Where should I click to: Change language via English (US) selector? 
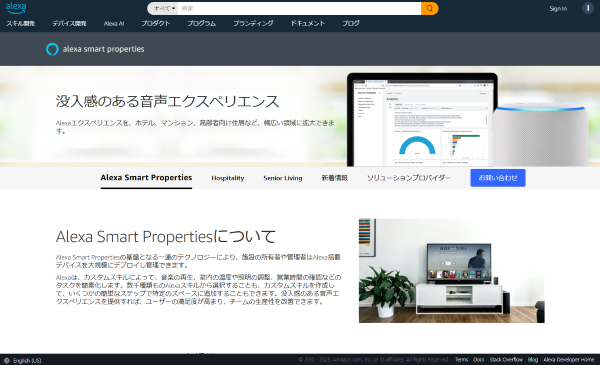tap(27, 360)
